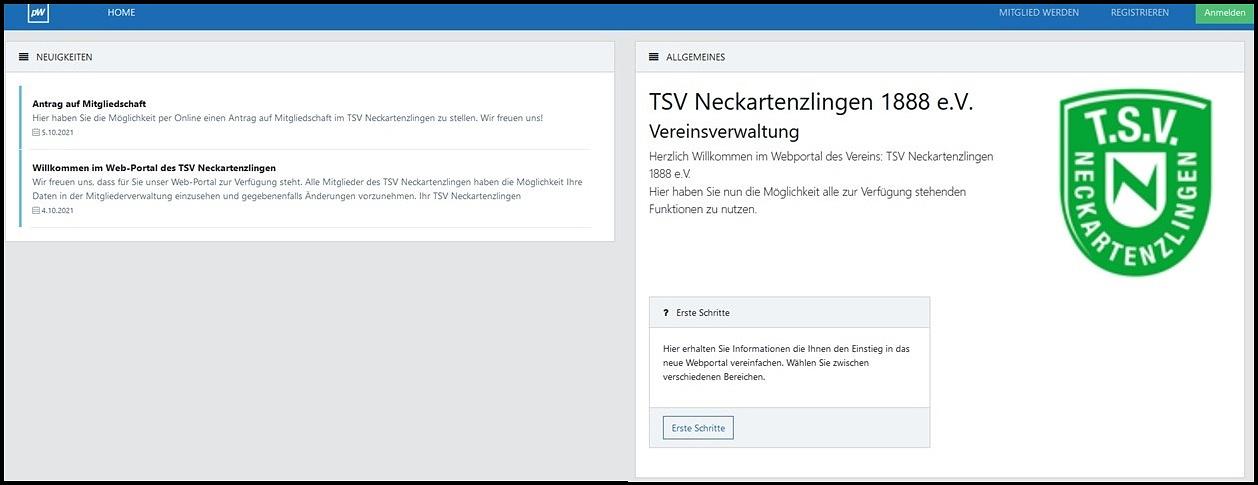Collapse the NEUIGKEITEN panel header
This screenshot has height=485, width=1258.
click(x=310, y=57)
